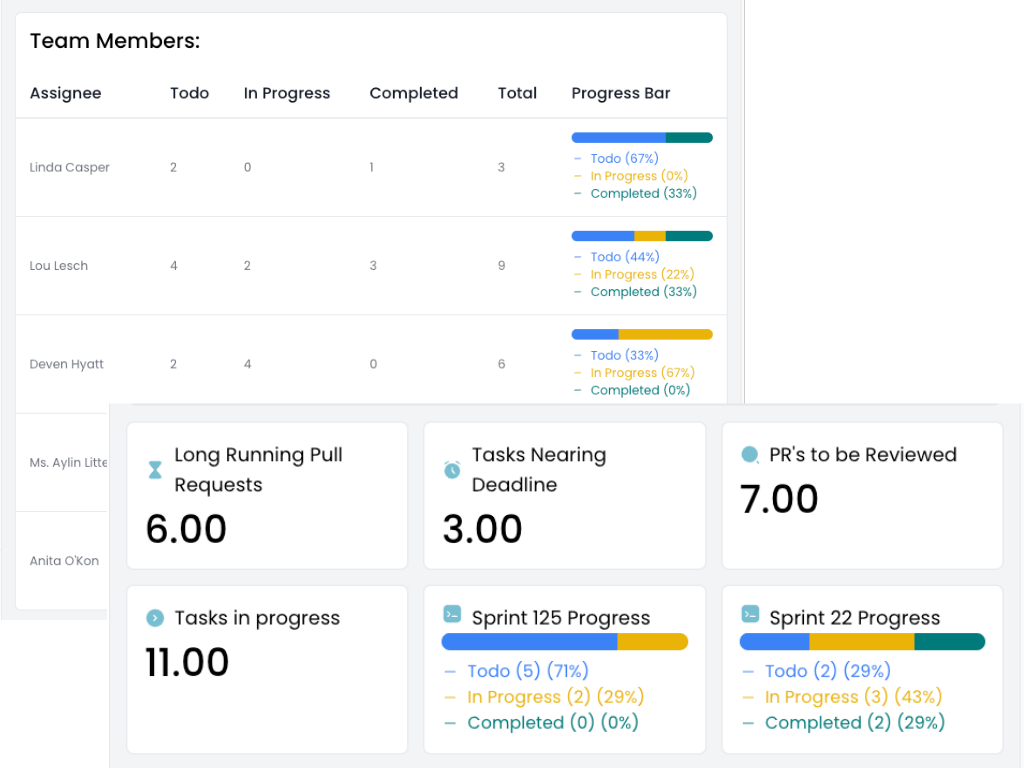Click Anita O'Kon in the team list
The width and height of the screenshot is (1024, 768).
coord(65,561)
